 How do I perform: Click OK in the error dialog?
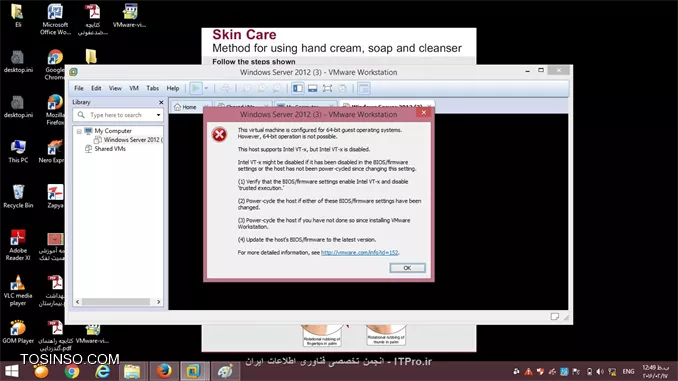tap(407, 268)
